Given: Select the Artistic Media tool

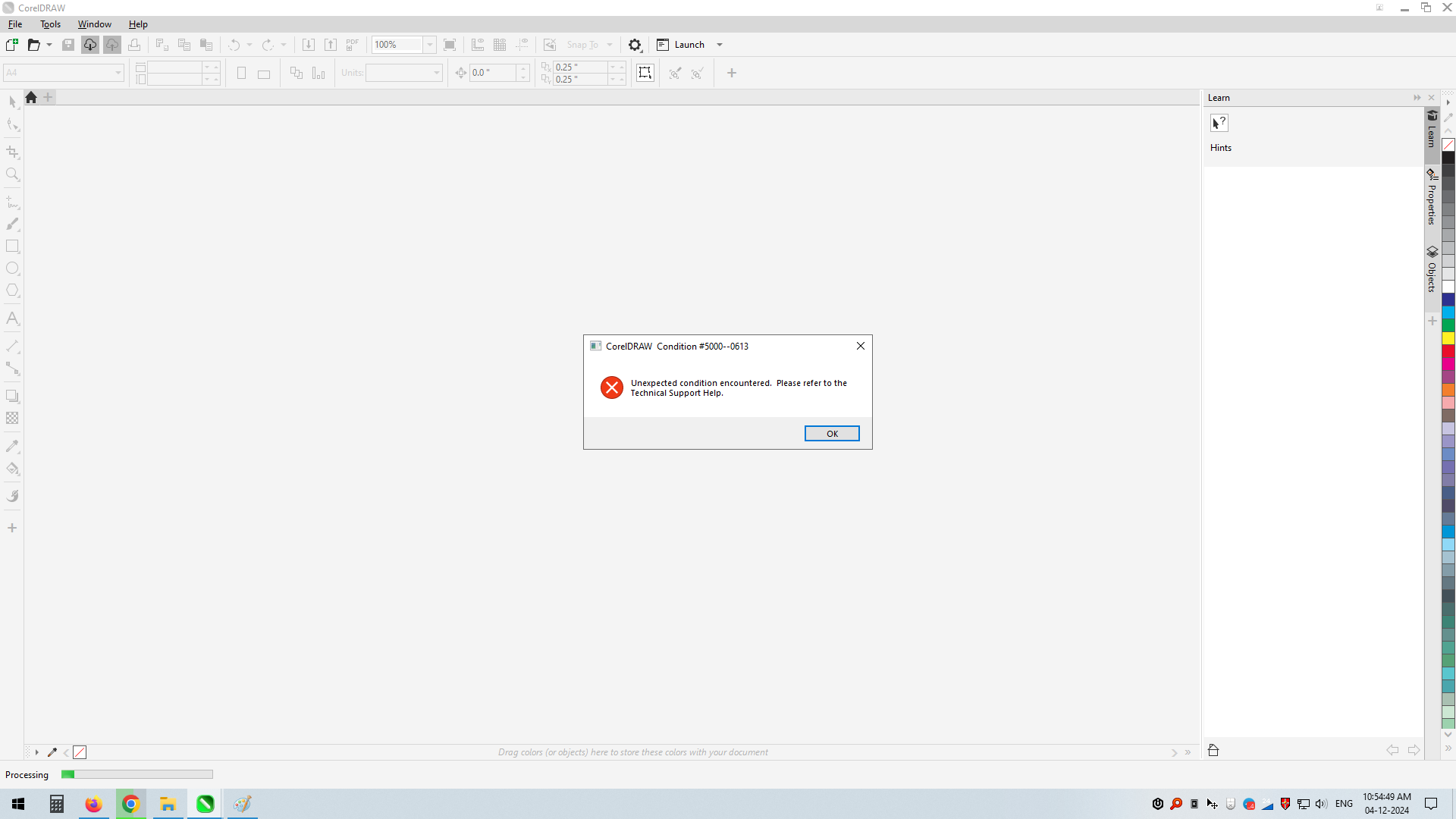Looking at the screenshot, I should point(12,224).
